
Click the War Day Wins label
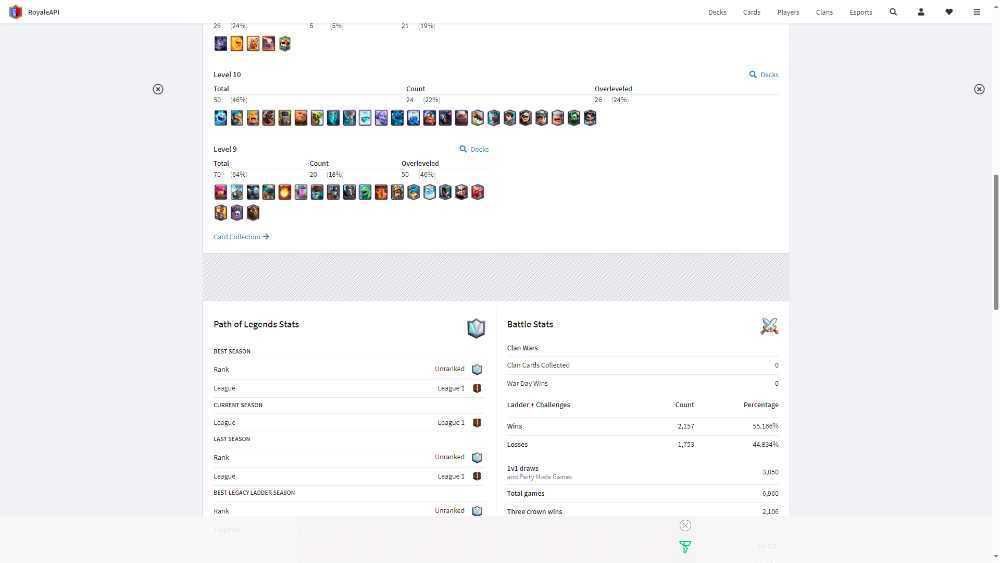pos(527,383)
